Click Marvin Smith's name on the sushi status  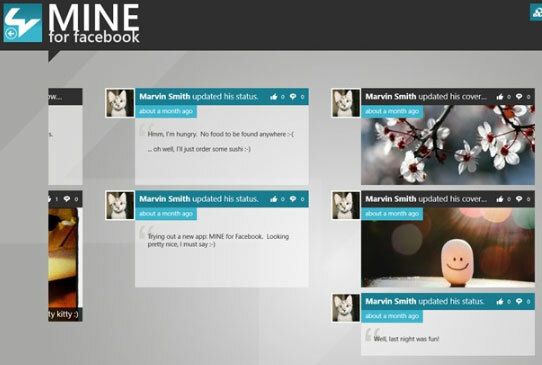click(165, 96)
